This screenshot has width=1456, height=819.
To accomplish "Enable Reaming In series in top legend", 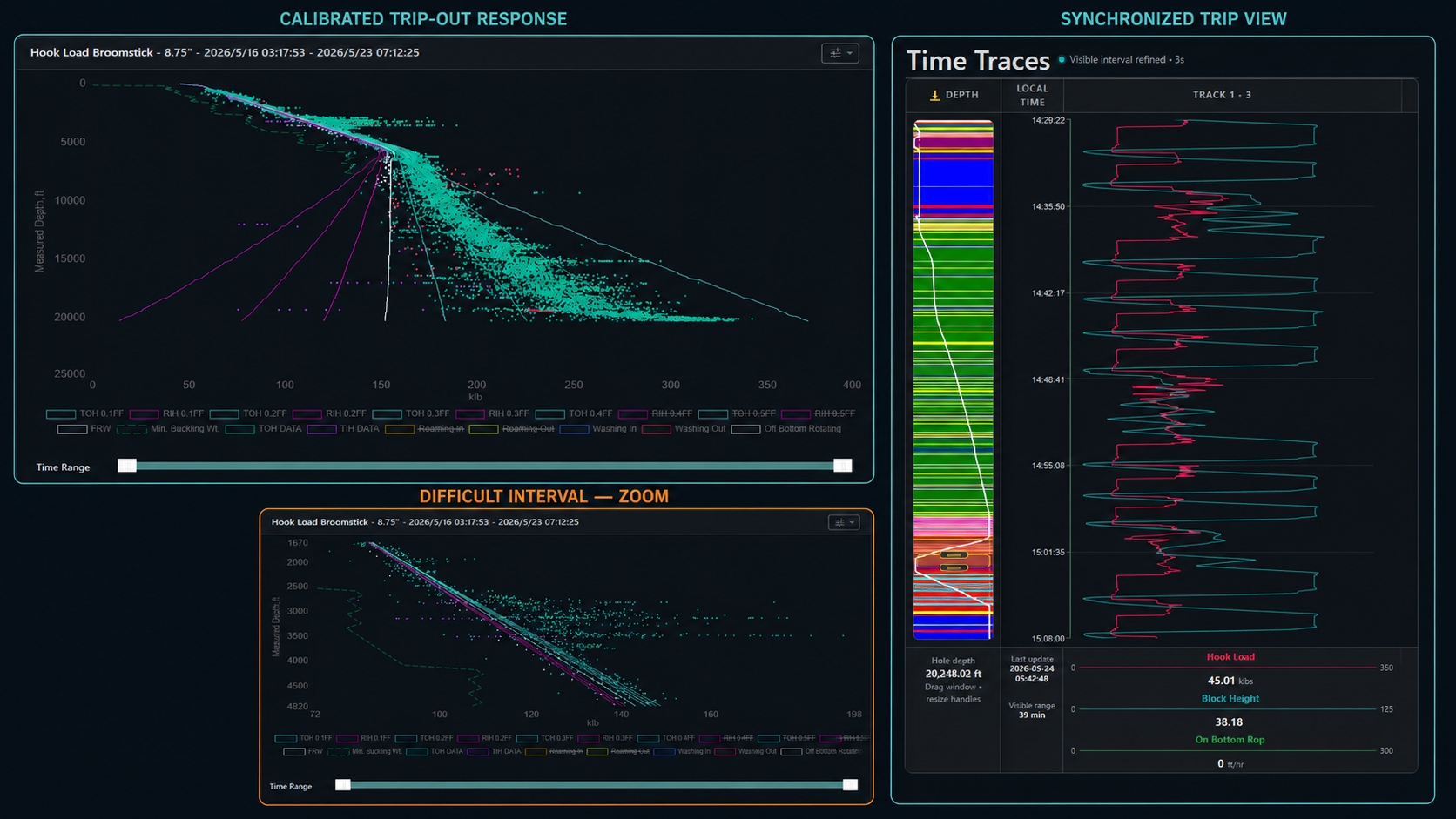I will [x=424, y=429].
